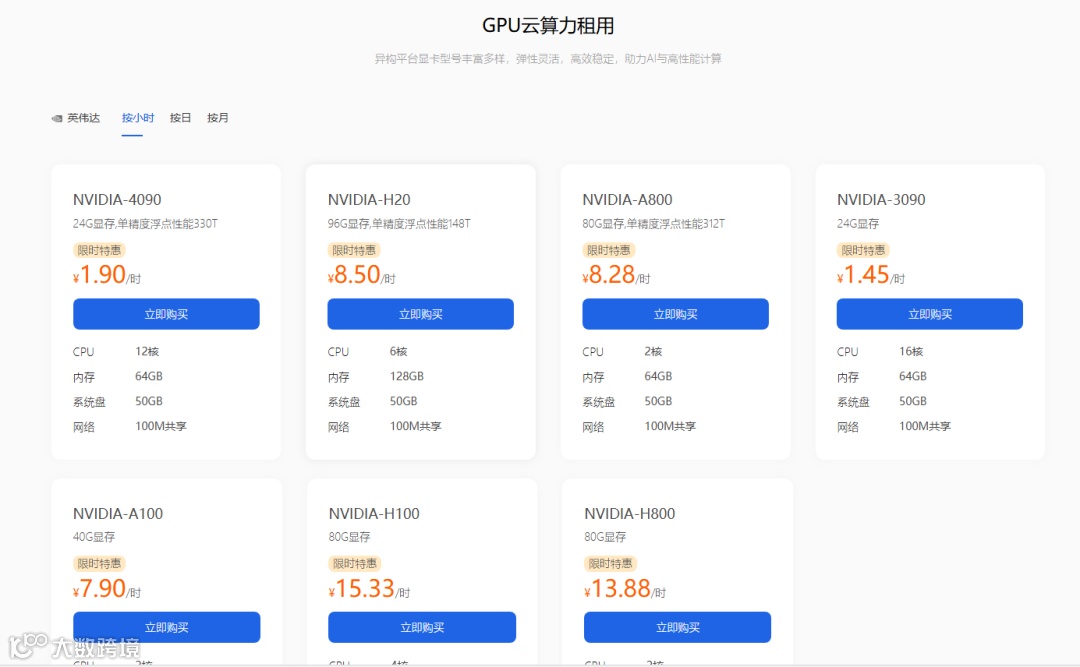The height and width of the screenshot is (667, 1080).
Task: Click the 50GB system disk value on NVIDIA-4090
Action: click(149, 401)
